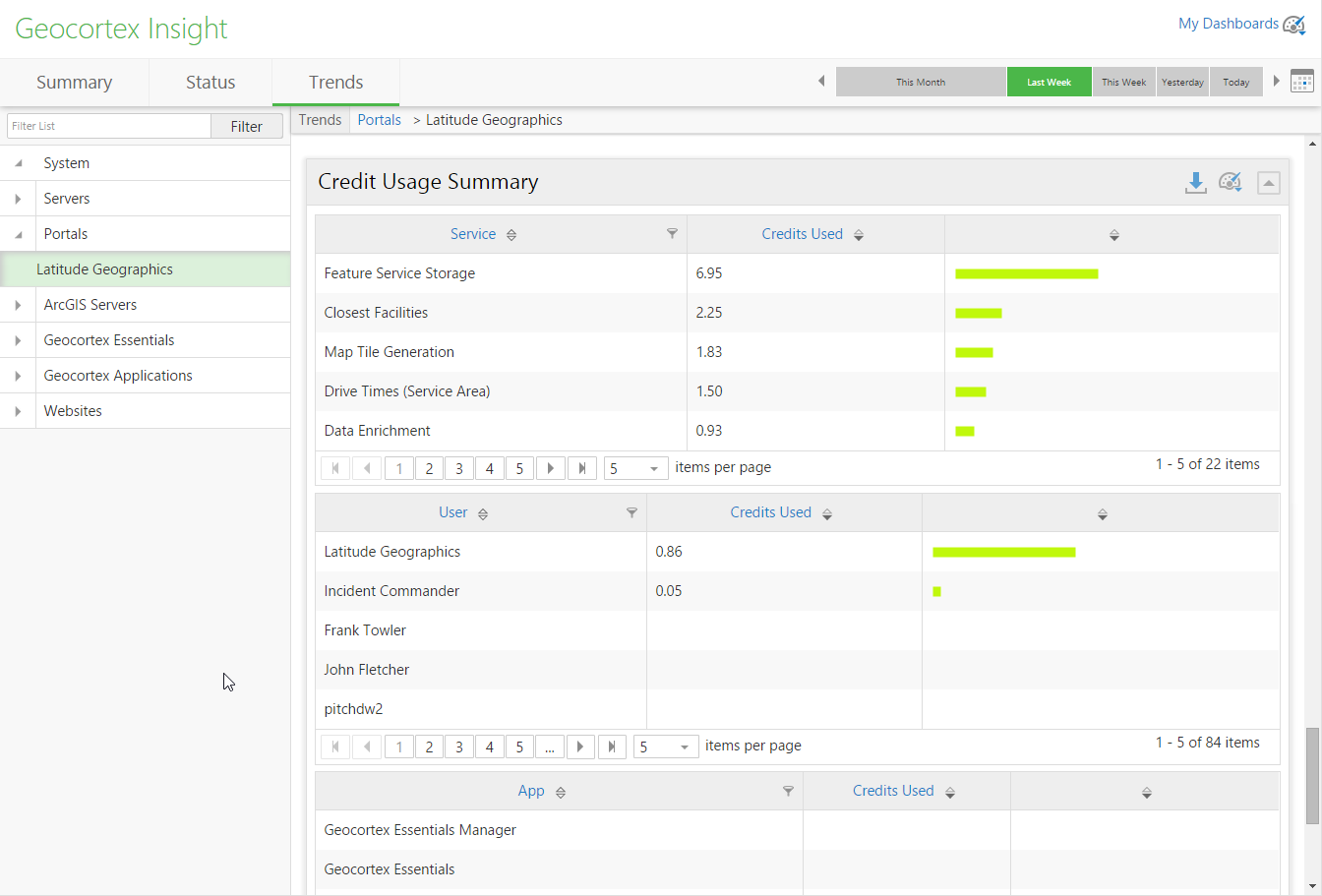Go to first page in Service table
The height and width of the screenshot is (896, 1322).
click(x=335, y=468)
